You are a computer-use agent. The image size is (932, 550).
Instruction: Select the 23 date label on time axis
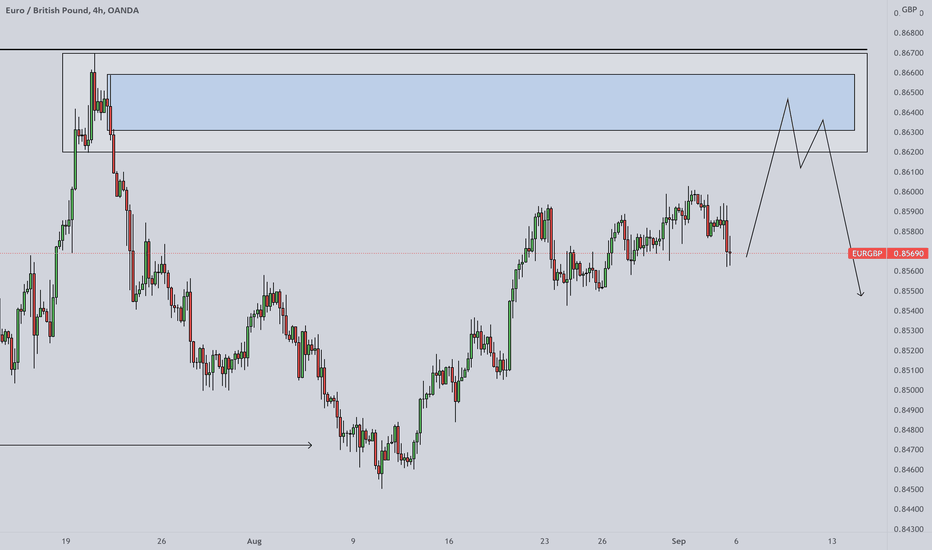(x=544, y=541)
